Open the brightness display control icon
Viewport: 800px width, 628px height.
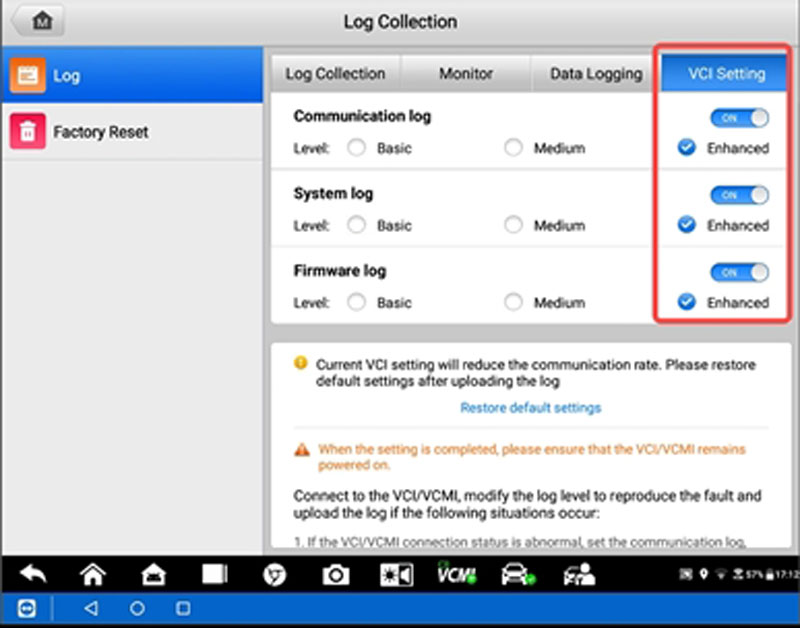coord(396,575)
